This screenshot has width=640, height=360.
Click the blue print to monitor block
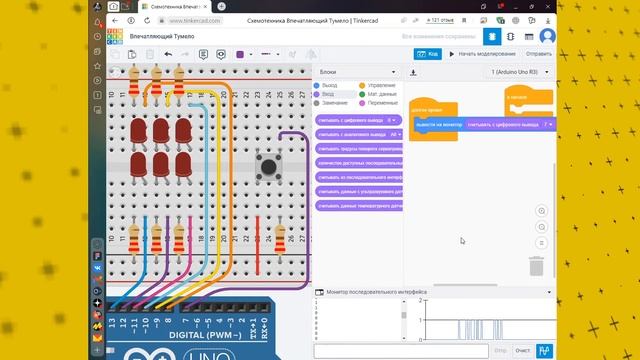439,124
